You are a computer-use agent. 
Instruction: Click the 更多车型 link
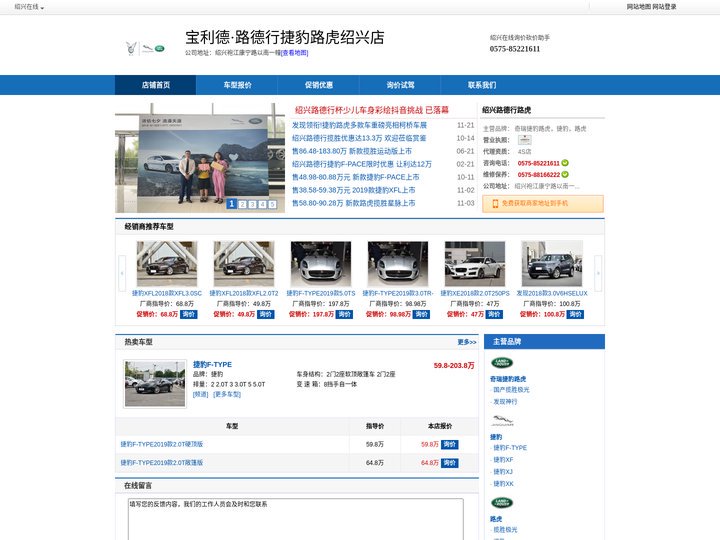[227, 394]
